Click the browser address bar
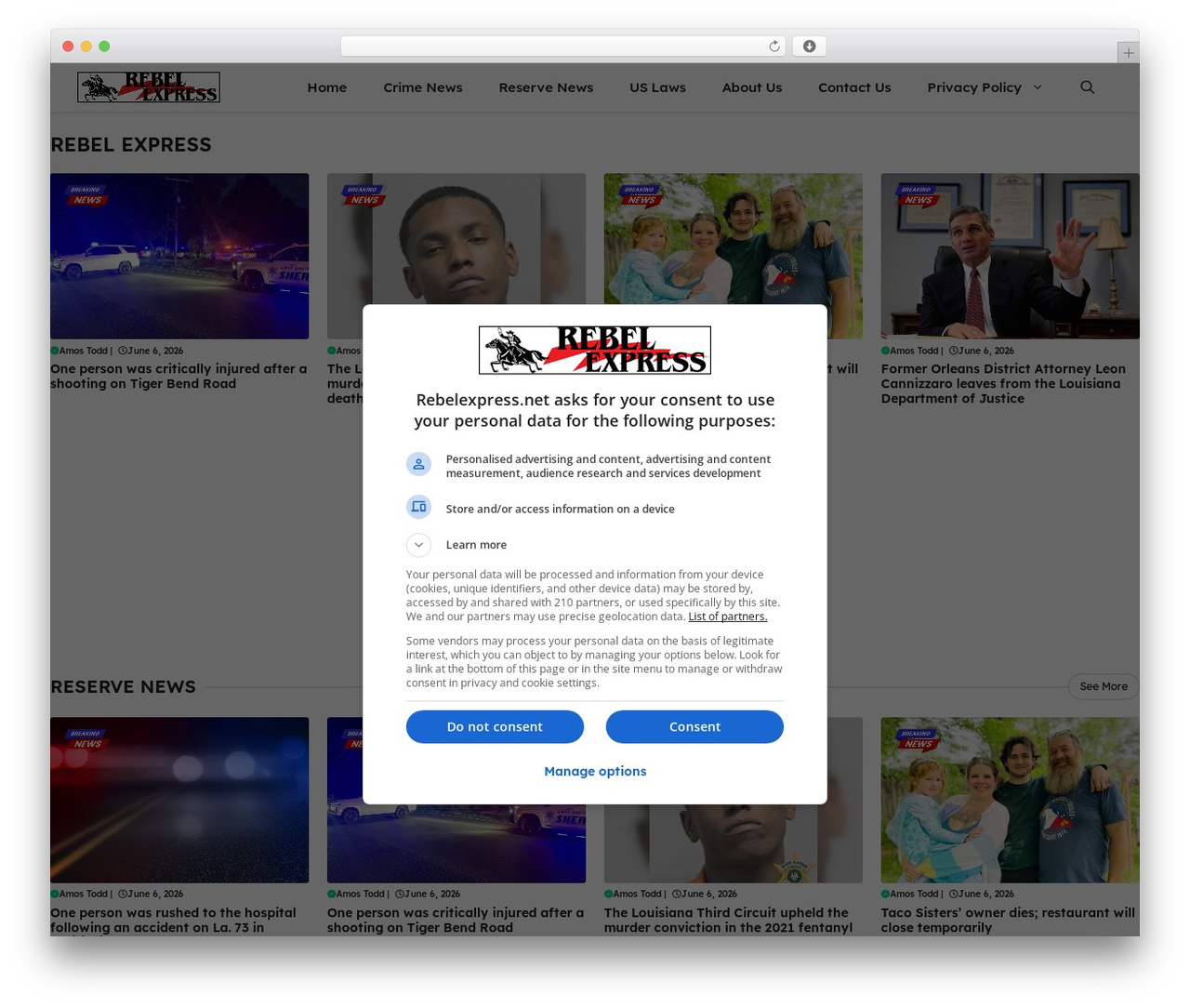Viewport: 1190px width, 1008px height. pos(562,46)
